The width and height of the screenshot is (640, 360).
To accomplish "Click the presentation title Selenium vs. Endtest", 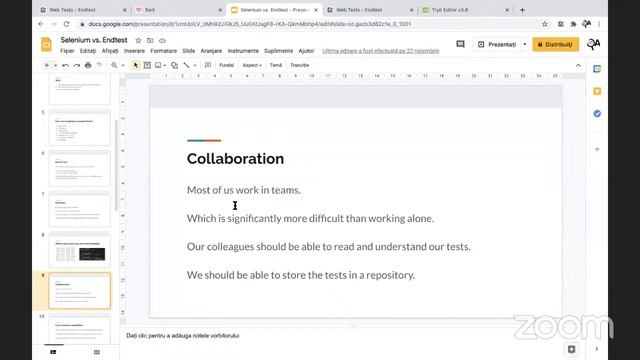I will pos(94,40).
